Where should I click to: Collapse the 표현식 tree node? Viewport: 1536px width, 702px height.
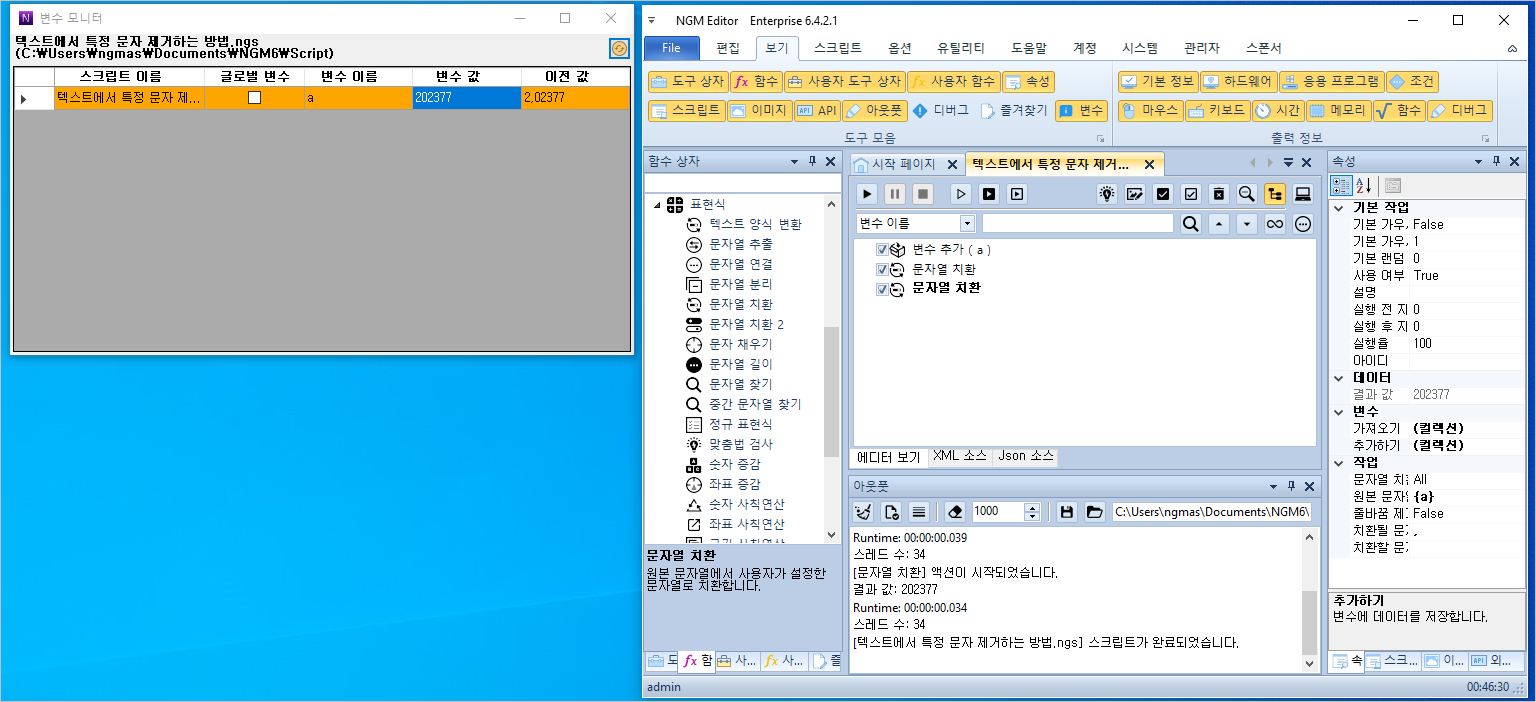(657, 204)
